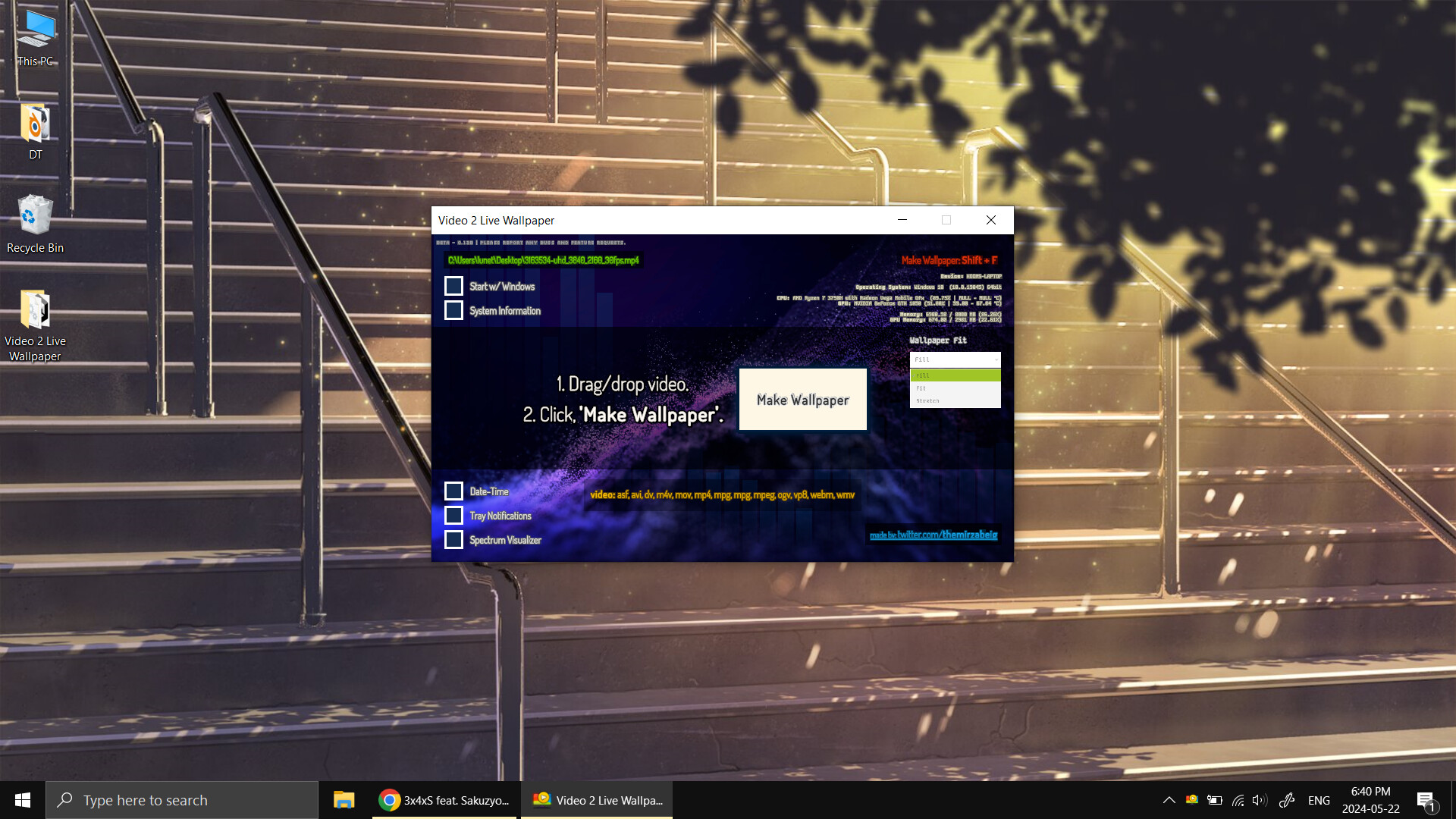Enable Tray Notifications

tap(453, 515)
